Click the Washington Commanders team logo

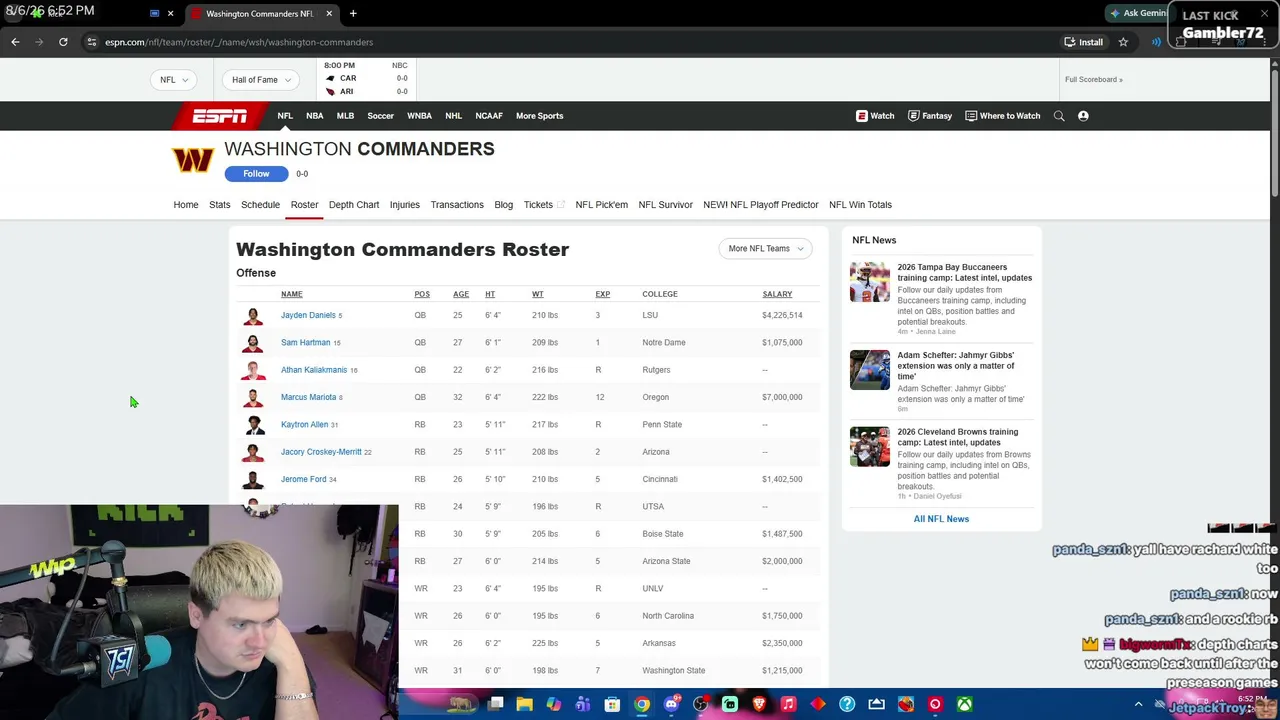193,160
